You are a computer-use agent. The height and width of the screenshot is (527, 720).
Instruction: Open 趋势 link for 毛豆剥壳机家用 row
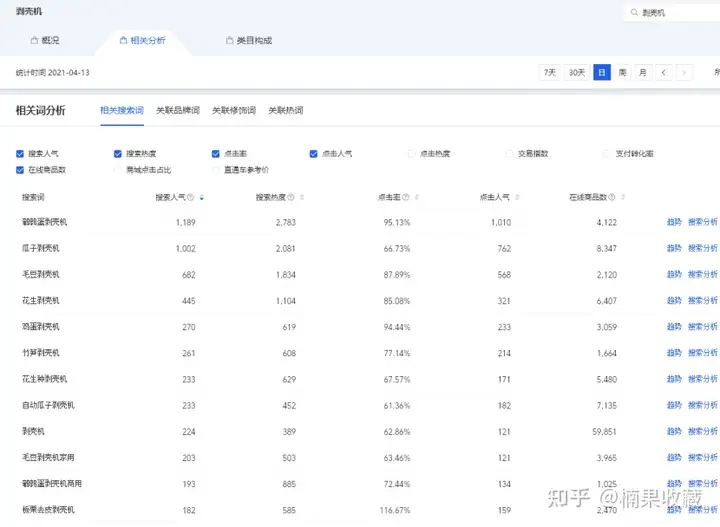click(x=674, y=458)
